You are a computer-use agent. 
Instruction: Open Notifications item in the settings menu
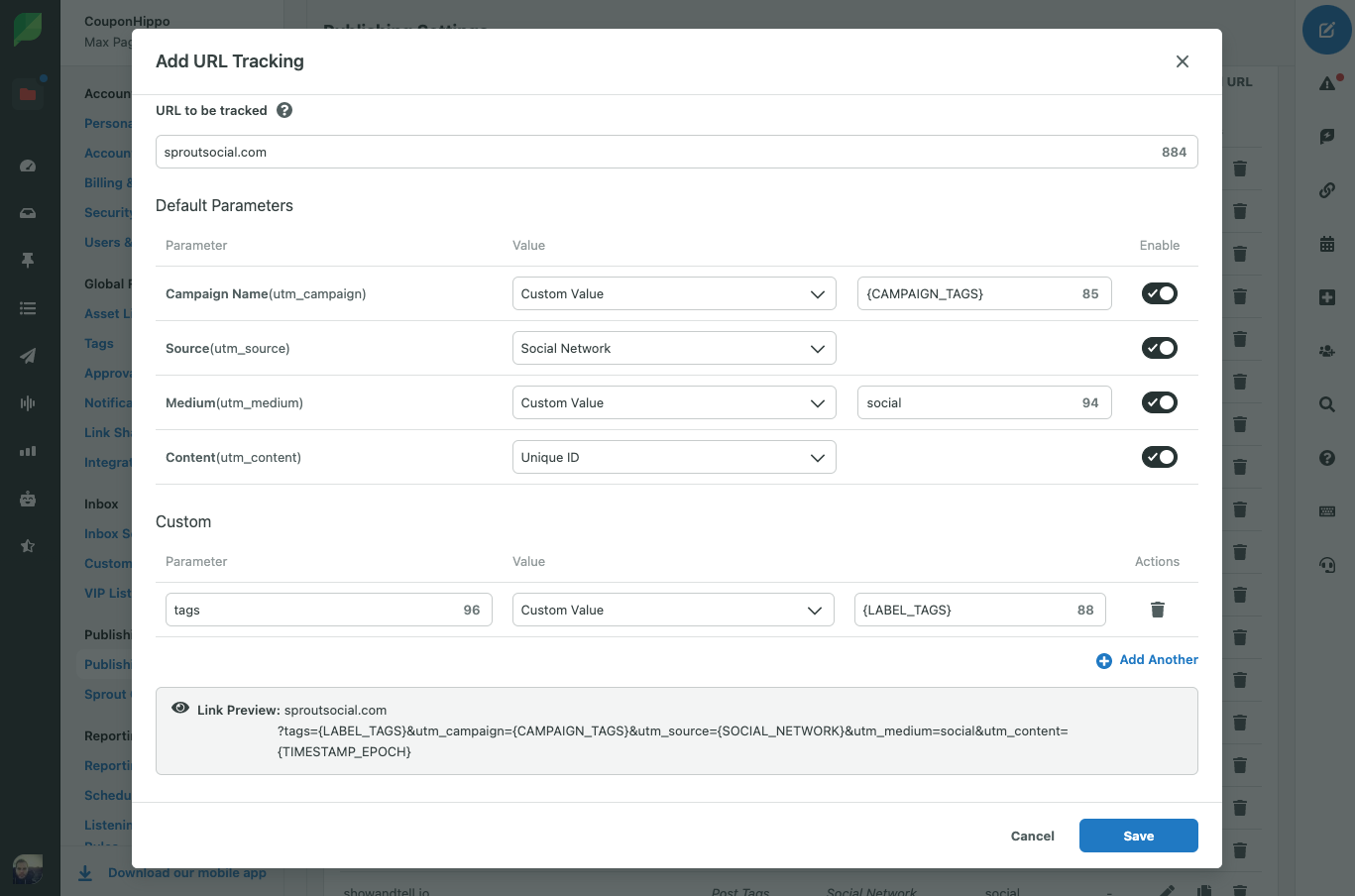108,402
